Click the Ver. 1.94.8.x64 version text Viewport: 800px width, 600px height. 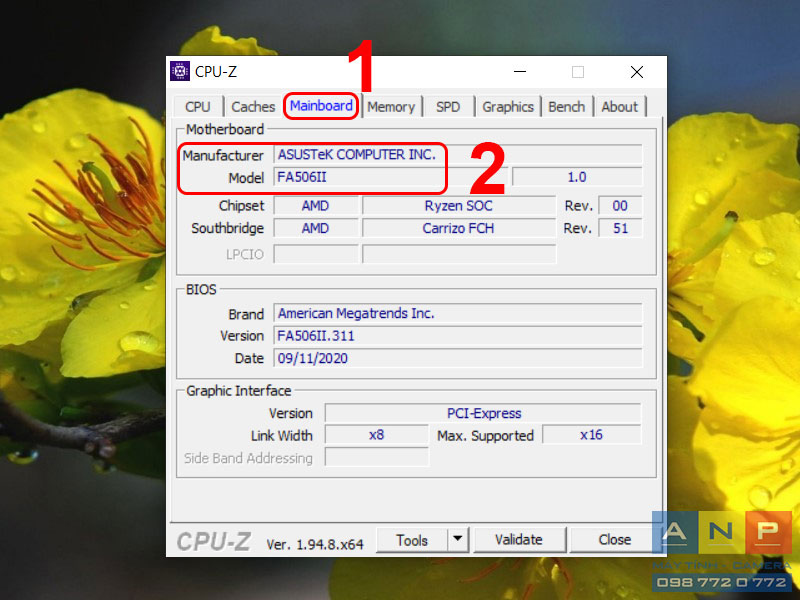315,544
